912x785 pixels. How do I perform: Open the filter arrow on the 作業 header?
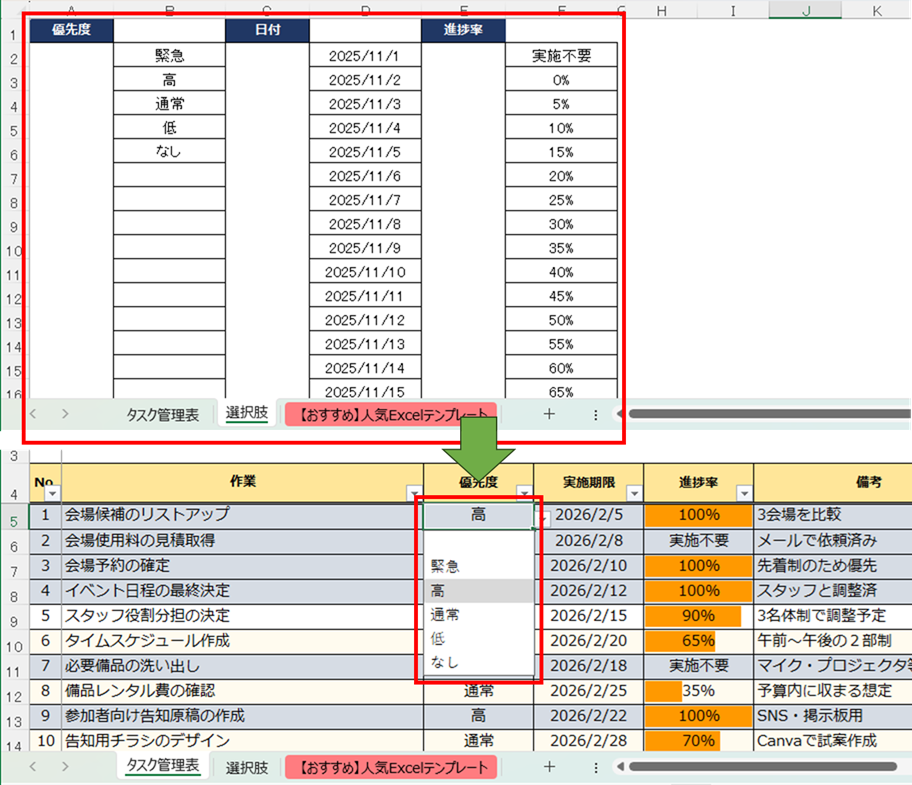coord(414,493)
